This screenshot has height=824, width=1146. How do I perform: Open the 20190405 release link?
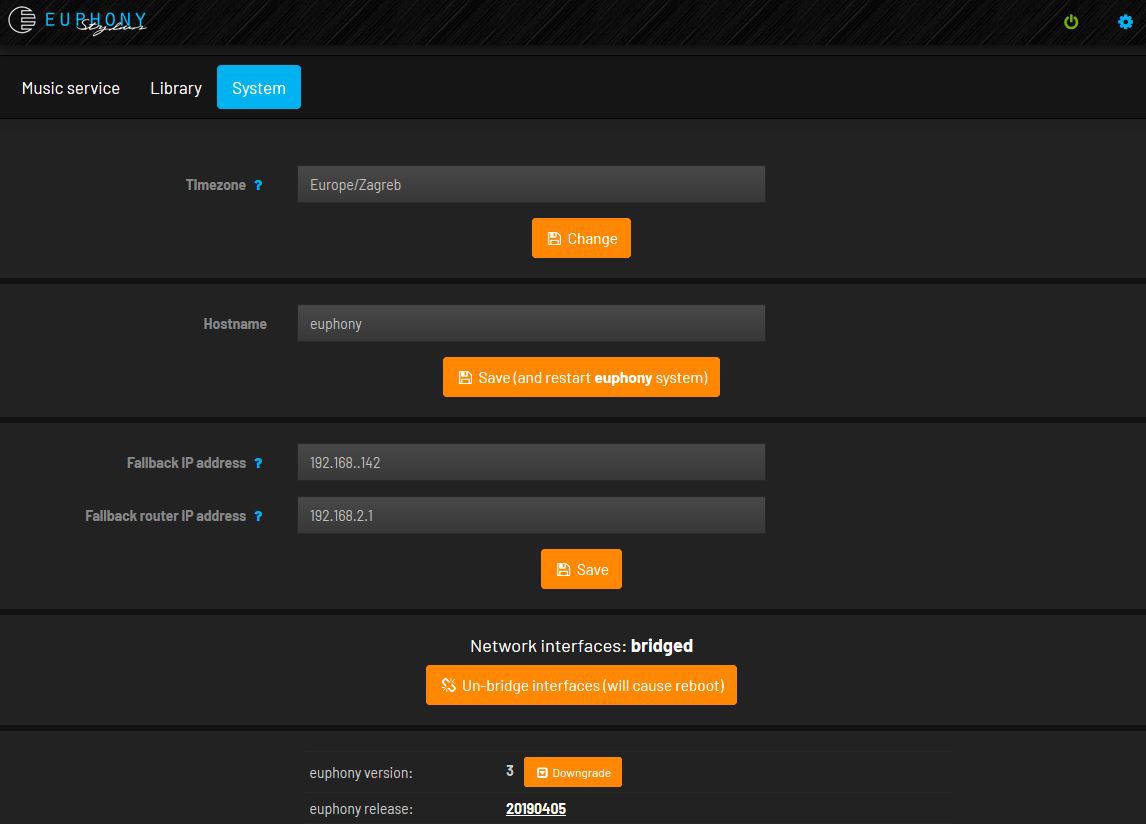point(536,808)
